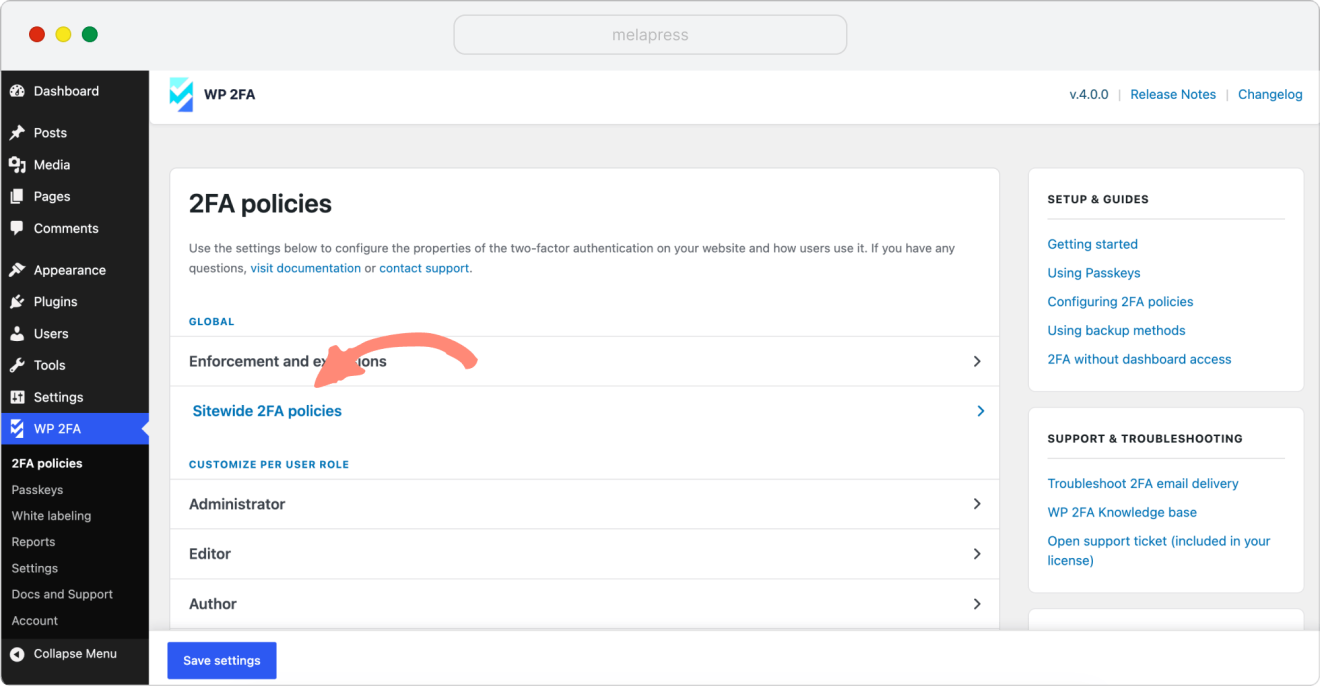Follow the contact support link
1320x686 pixels.
pyautogui.click(x=424, y=268)
